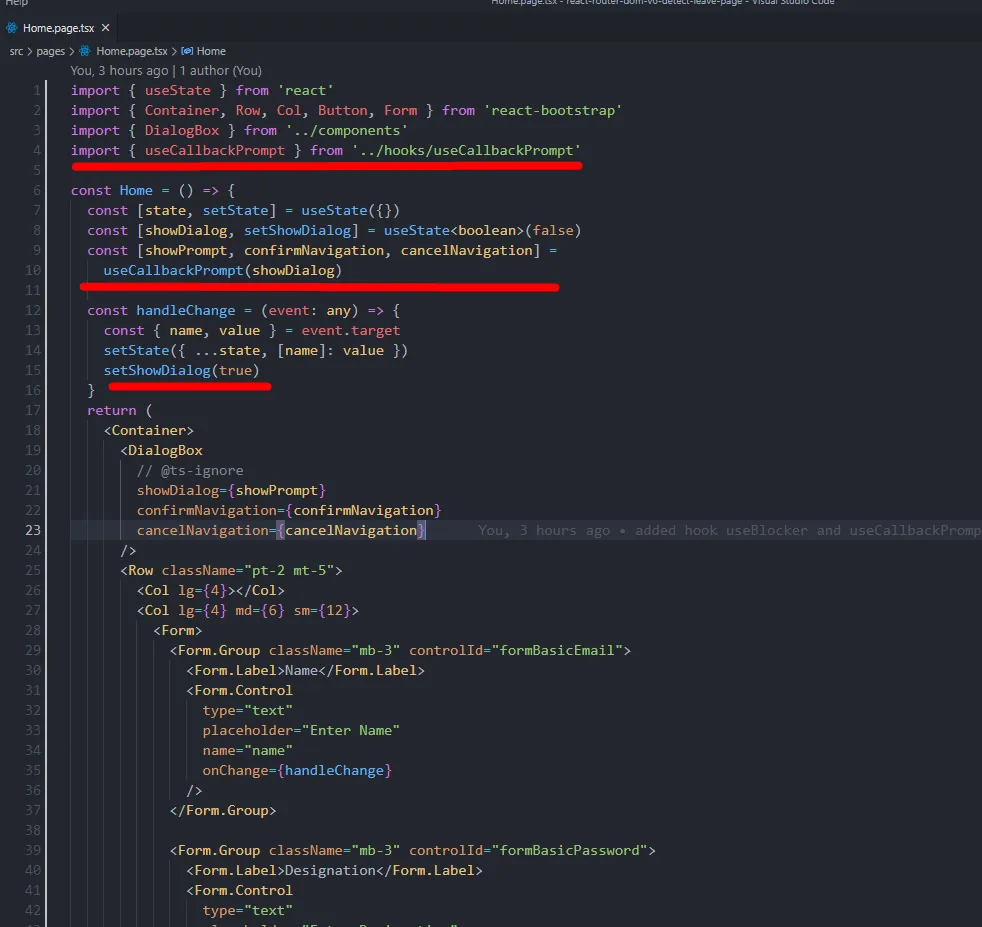Image resolution: width=982 pixels, height=927 pixels.
Task: Click the Home symbol icon in breadcrumbs
Action: point(187,51)
